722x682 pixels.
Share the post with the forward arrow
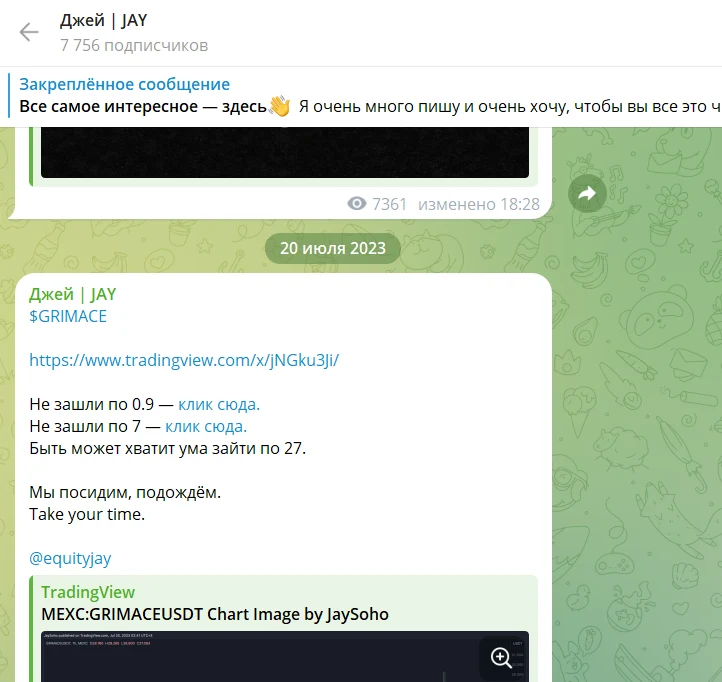[x=587, y=193]
